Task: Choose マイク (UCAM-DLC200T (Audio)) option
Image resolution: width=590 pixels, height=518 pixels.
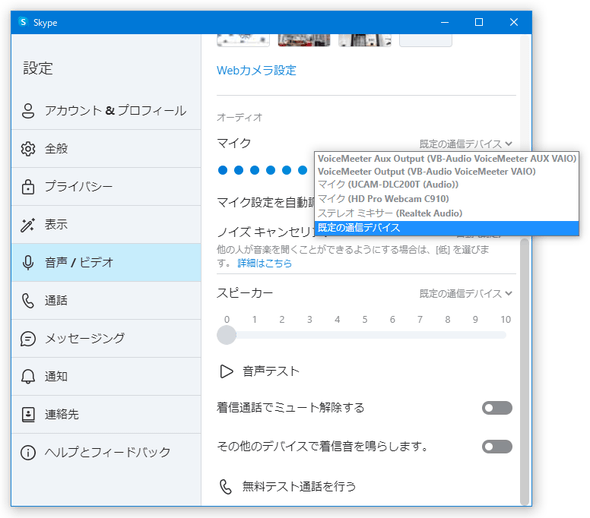Action: [x=447, y=185]
